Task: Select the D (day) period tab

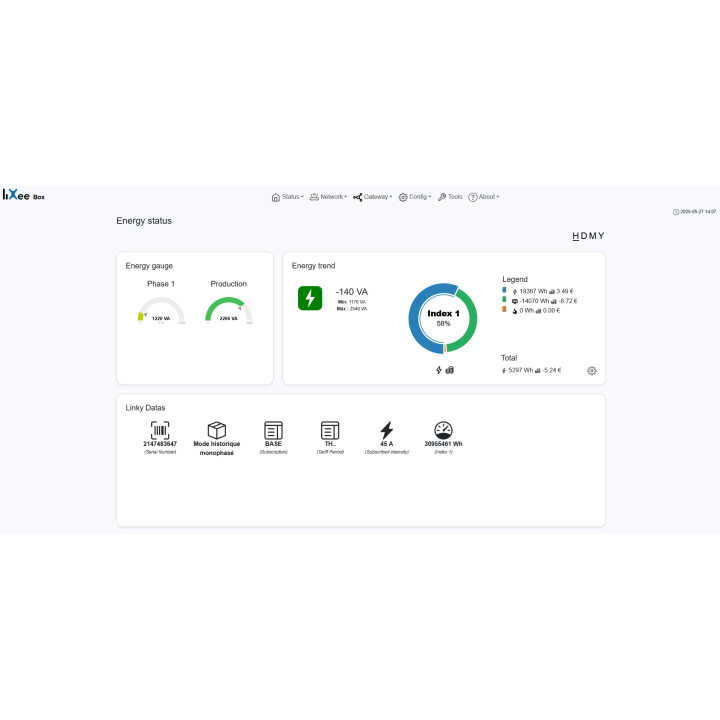Action: click(x=584, y=236)
